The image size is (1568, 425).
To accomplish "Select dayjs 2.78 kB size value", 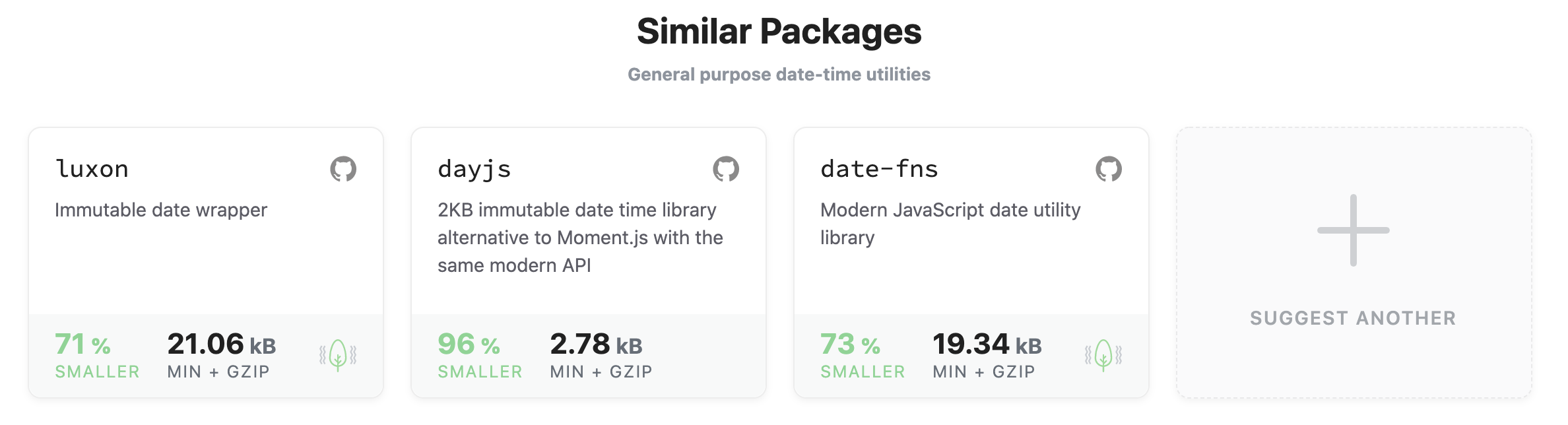I will pos(596,344).
